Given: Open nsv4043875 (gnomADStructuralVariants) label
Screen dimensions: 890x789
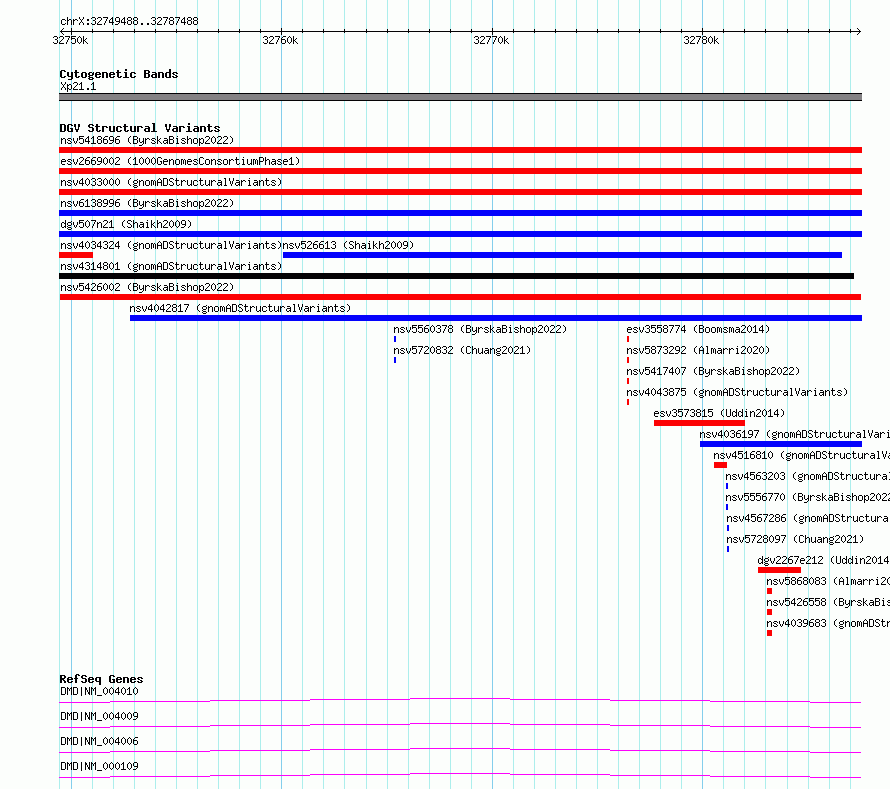Looking at the screenshot, I should [x=737, y=392].
